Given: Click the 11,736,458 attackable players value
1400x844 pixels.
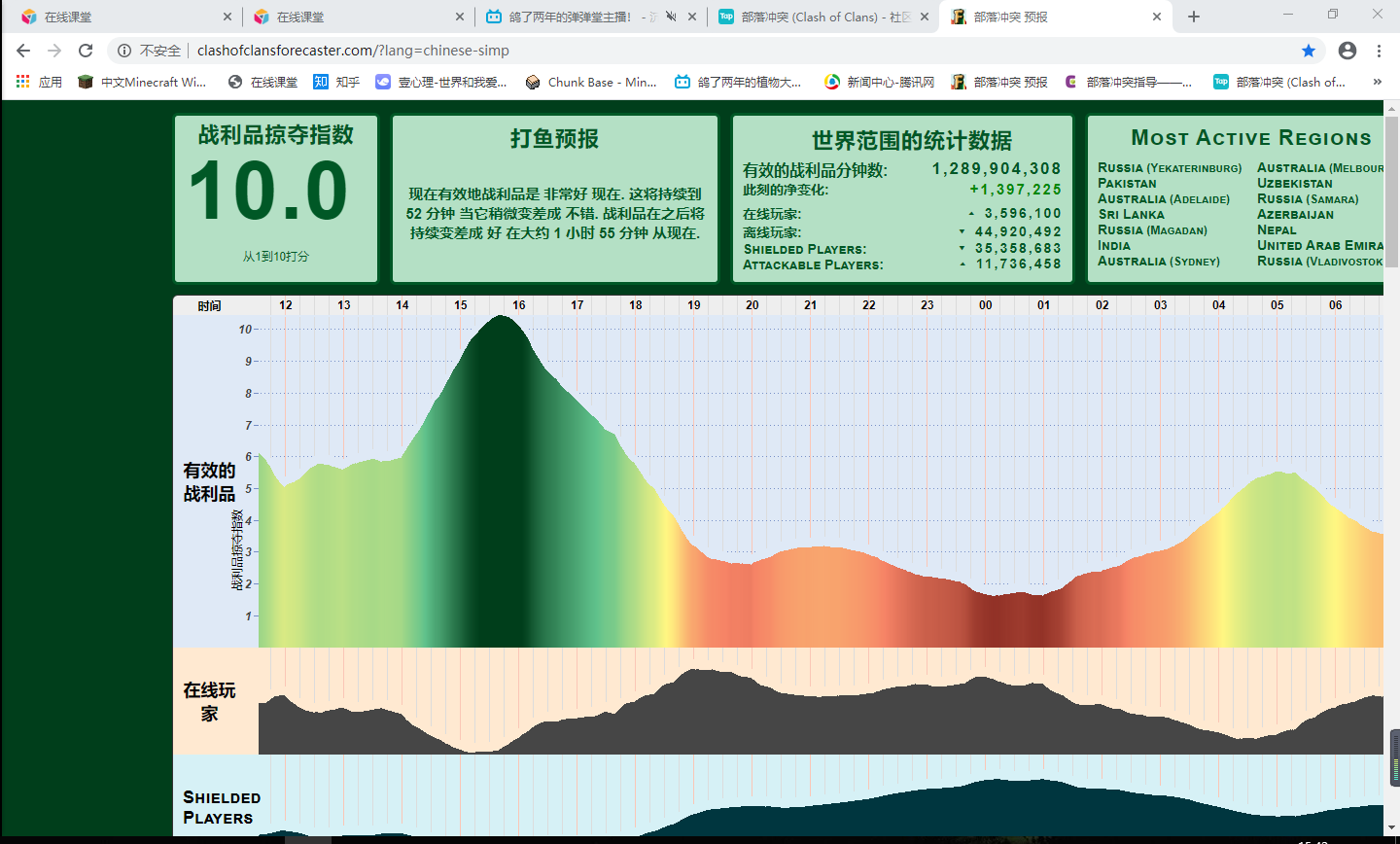Looking at the screenshot, I should [x=1018, y=264].
